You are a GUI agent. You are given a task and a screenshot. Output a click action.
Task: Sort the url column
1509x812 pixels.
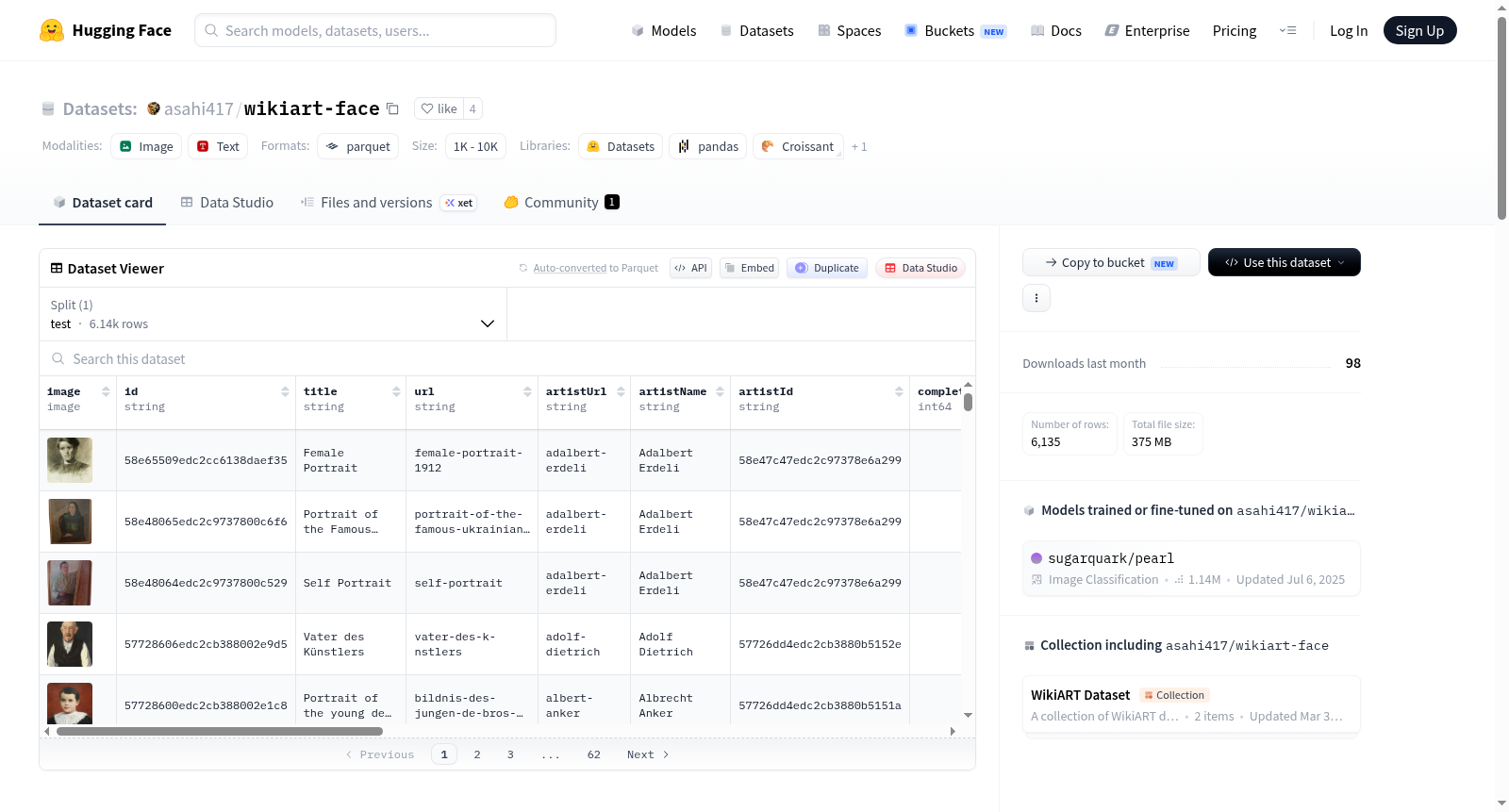527,391
